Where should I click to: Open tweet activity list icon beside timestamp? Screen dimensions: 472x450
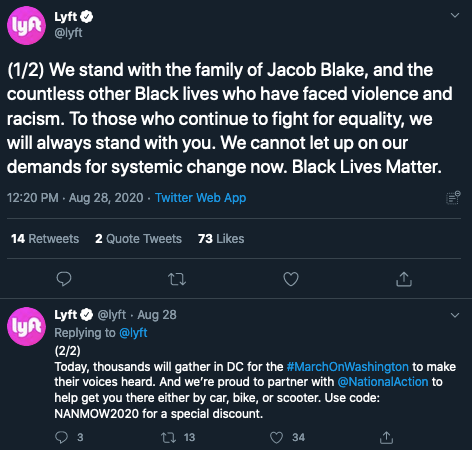(x=453, y=198)
